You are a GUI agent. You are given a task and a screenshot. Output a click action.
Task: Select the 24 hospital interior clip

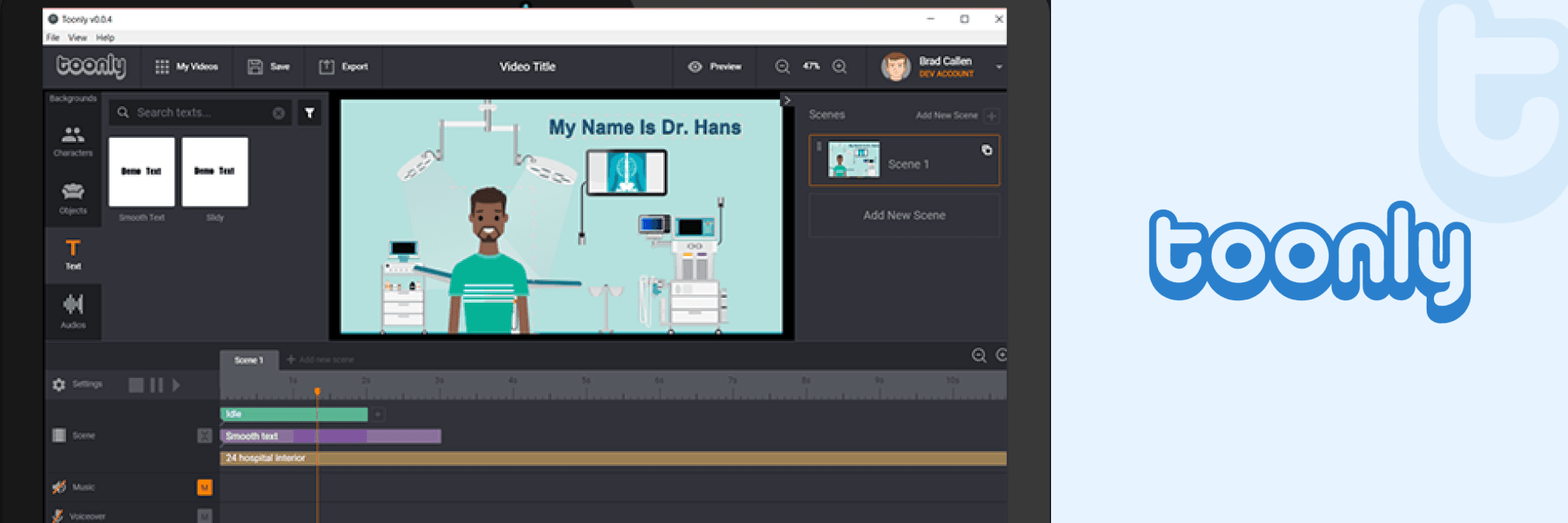click(613, 459)
